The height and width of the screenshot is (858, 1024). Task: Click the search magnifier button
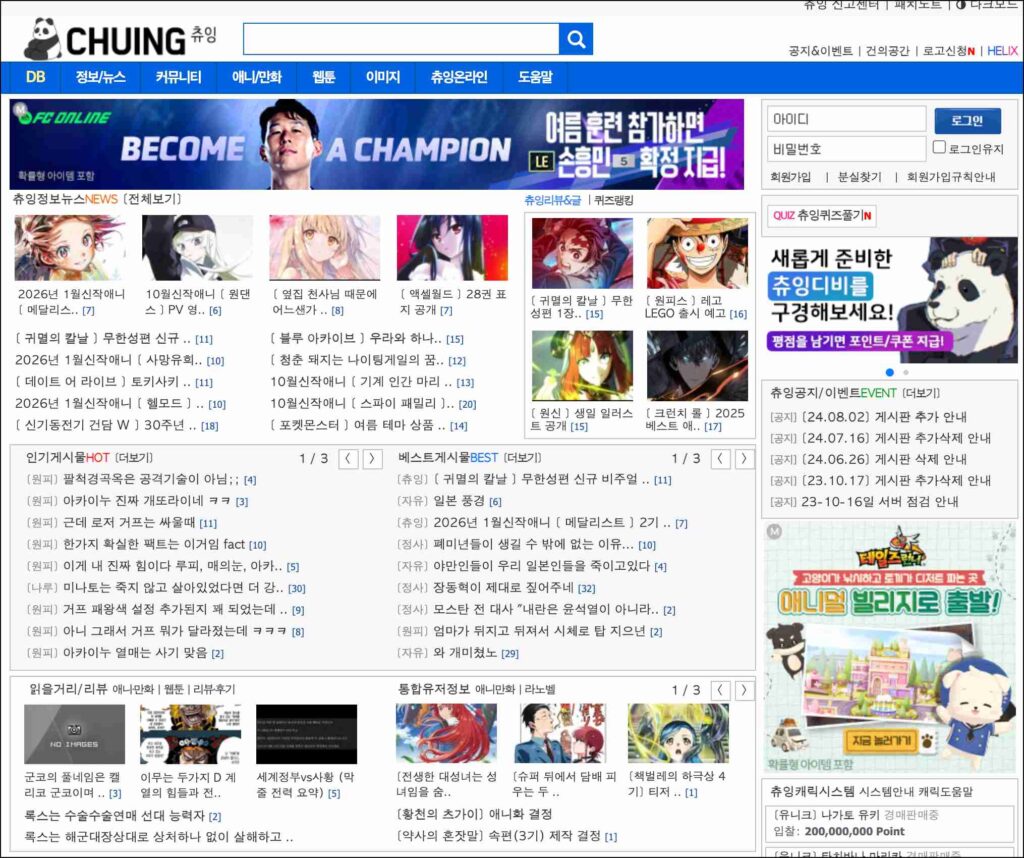(575, 39)
